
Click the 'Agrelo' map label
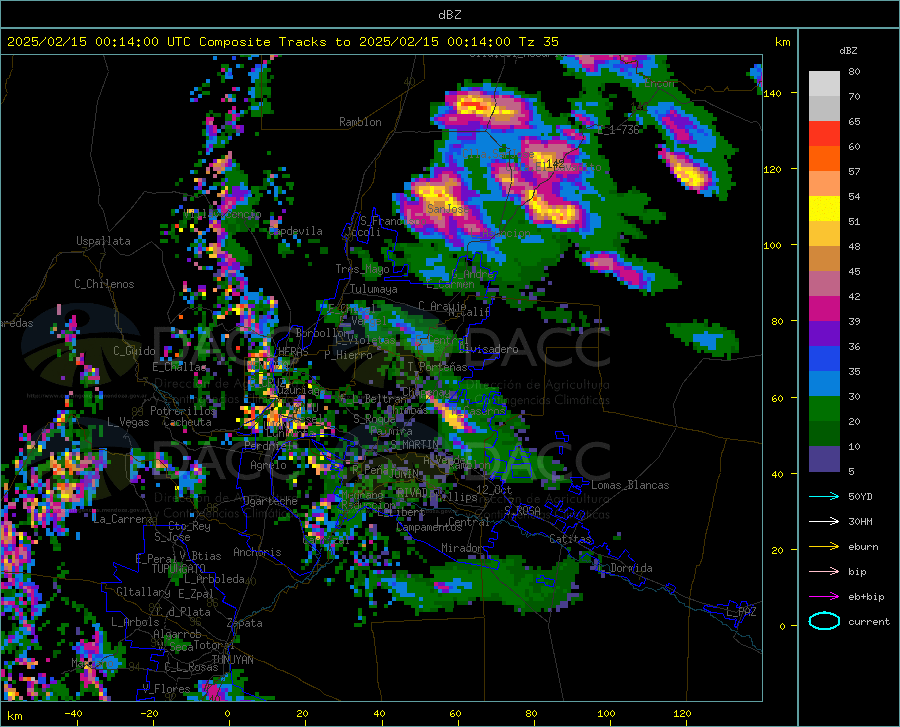pyautogui.click(x=268, y=465)
